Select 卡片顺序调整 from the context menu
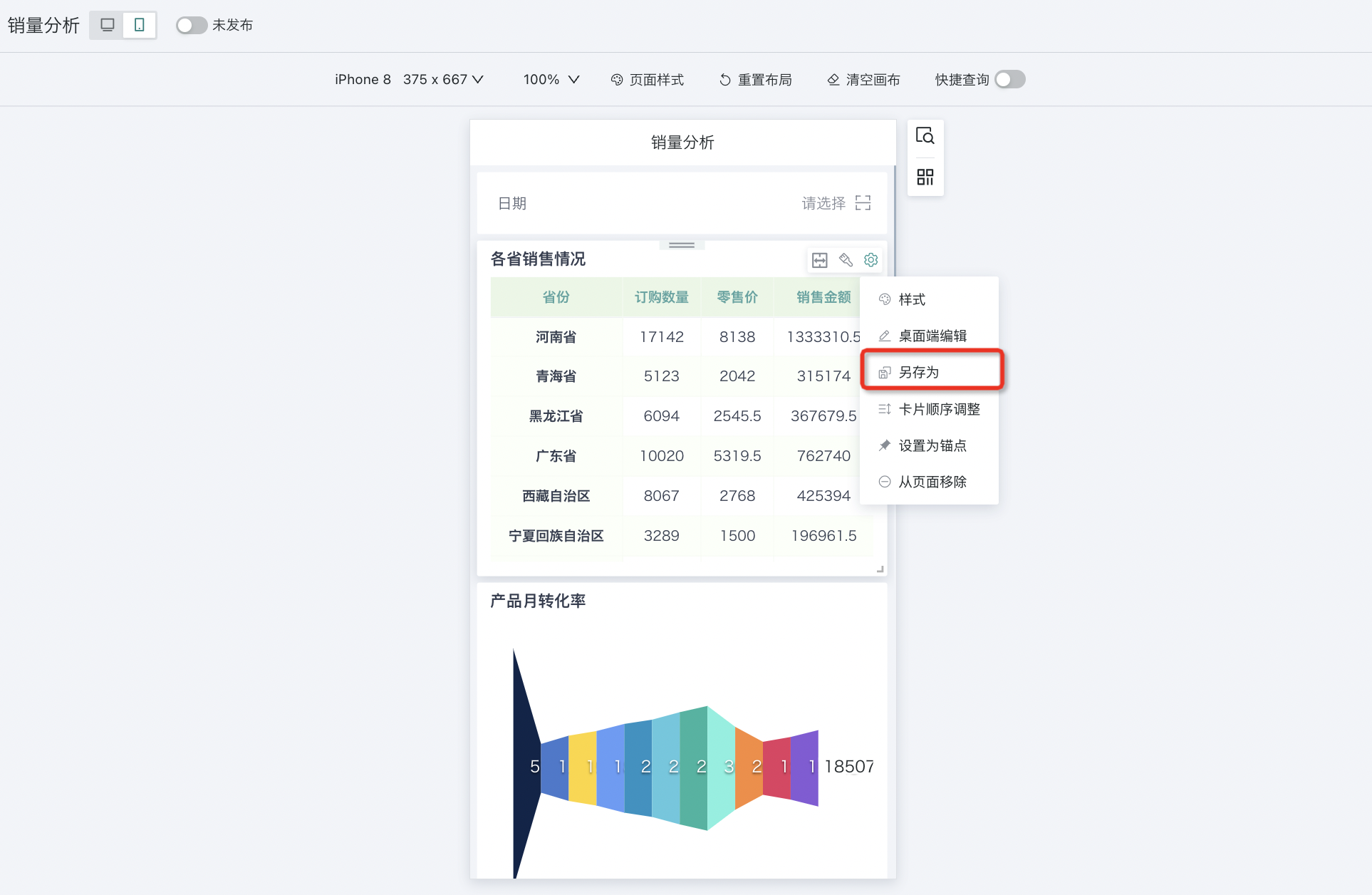The height and width of the screenshot is (895, 1372). point(929,409)
